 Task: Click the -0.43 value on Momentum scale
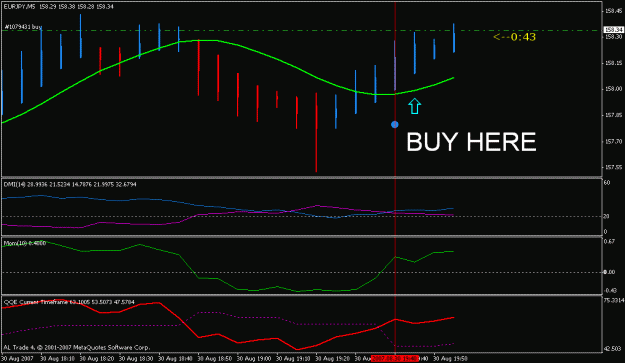tap(610, 290)
